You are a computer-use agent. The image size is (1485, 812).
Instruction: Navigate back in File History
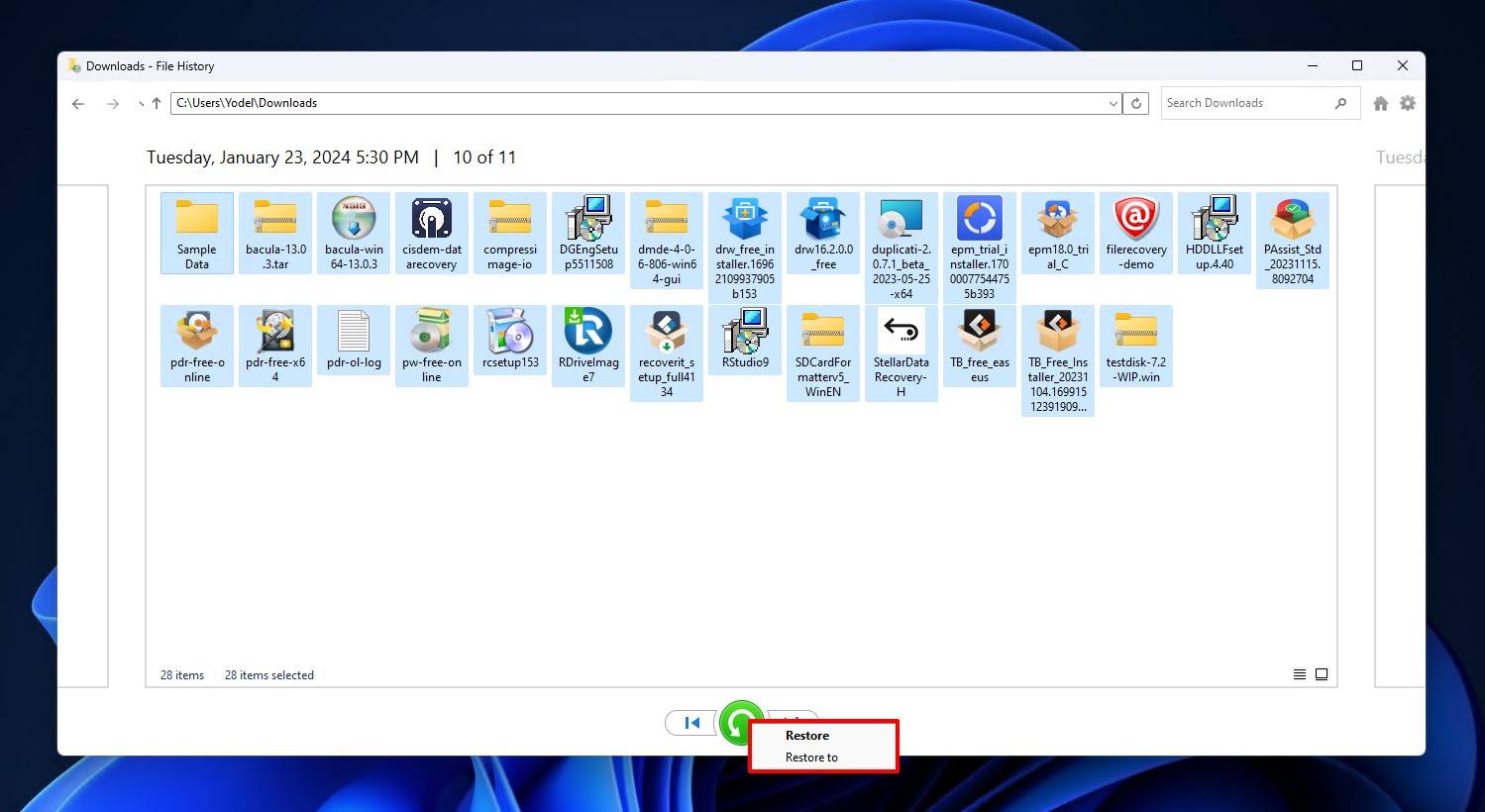coord(78,103)
